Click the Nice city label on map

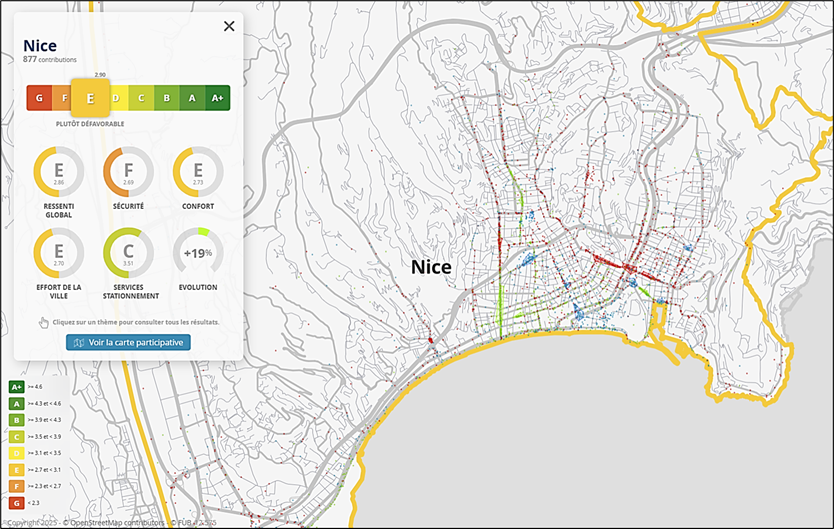431,267
